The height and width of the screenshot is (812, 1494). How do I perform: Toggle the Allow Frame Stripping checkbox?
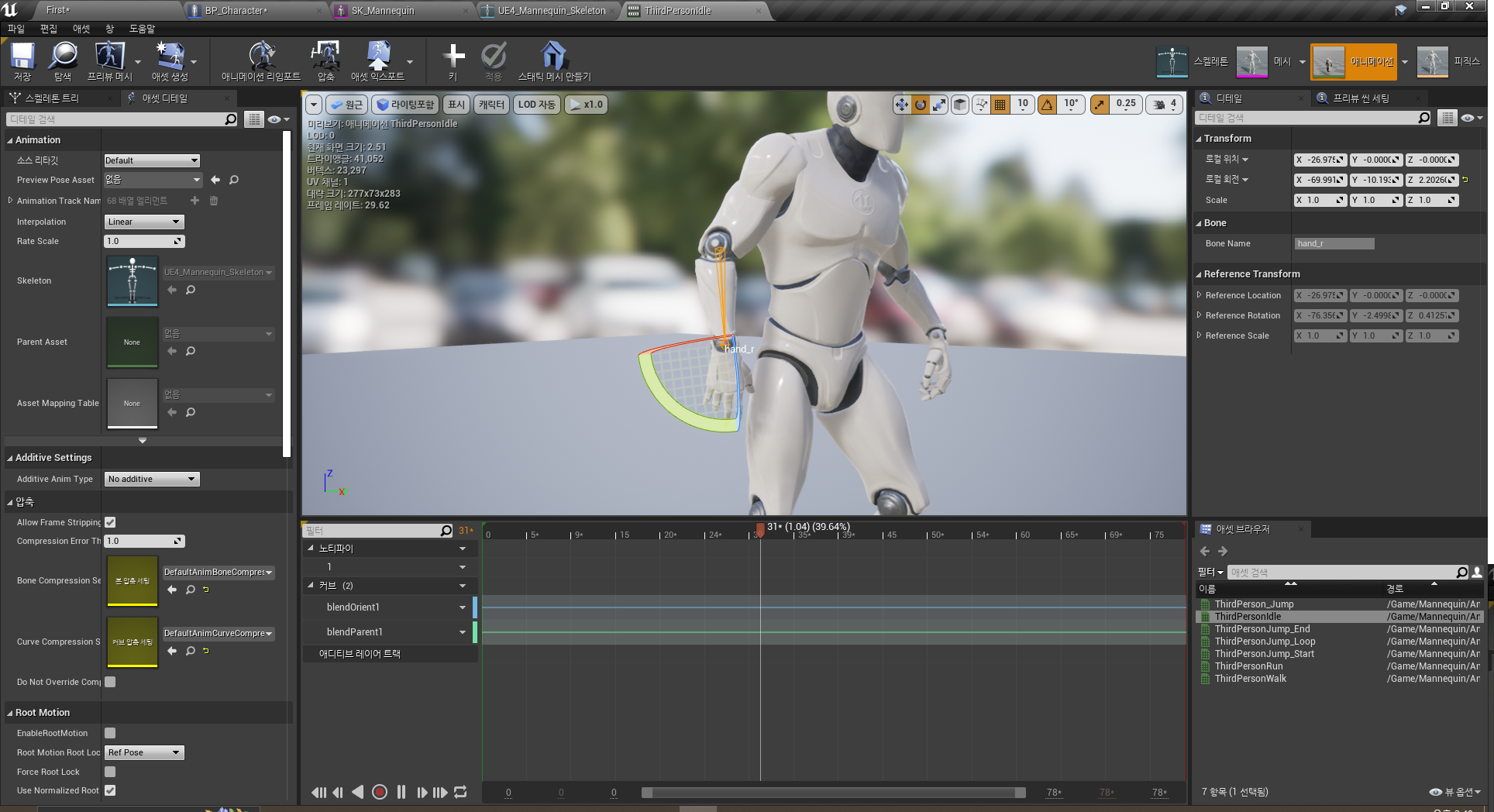click(110, 522)
